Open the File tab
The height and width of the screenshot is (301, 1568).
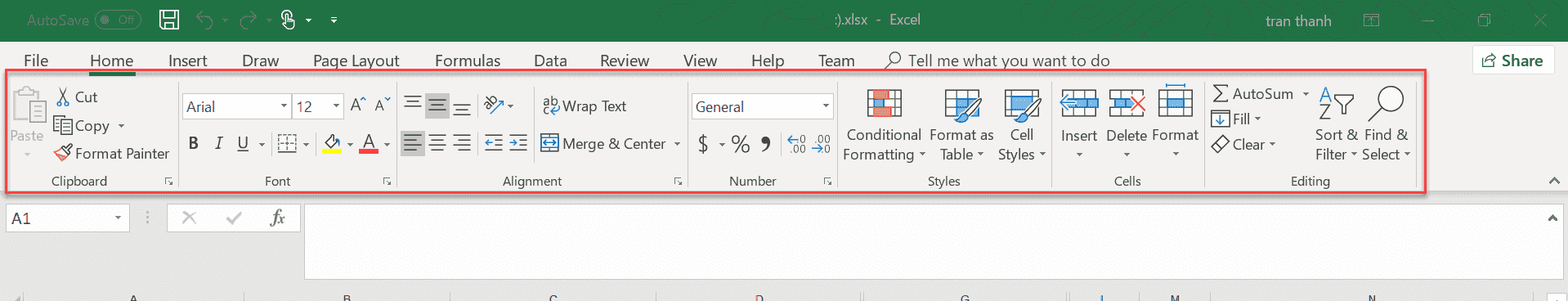tap(36, 61)
